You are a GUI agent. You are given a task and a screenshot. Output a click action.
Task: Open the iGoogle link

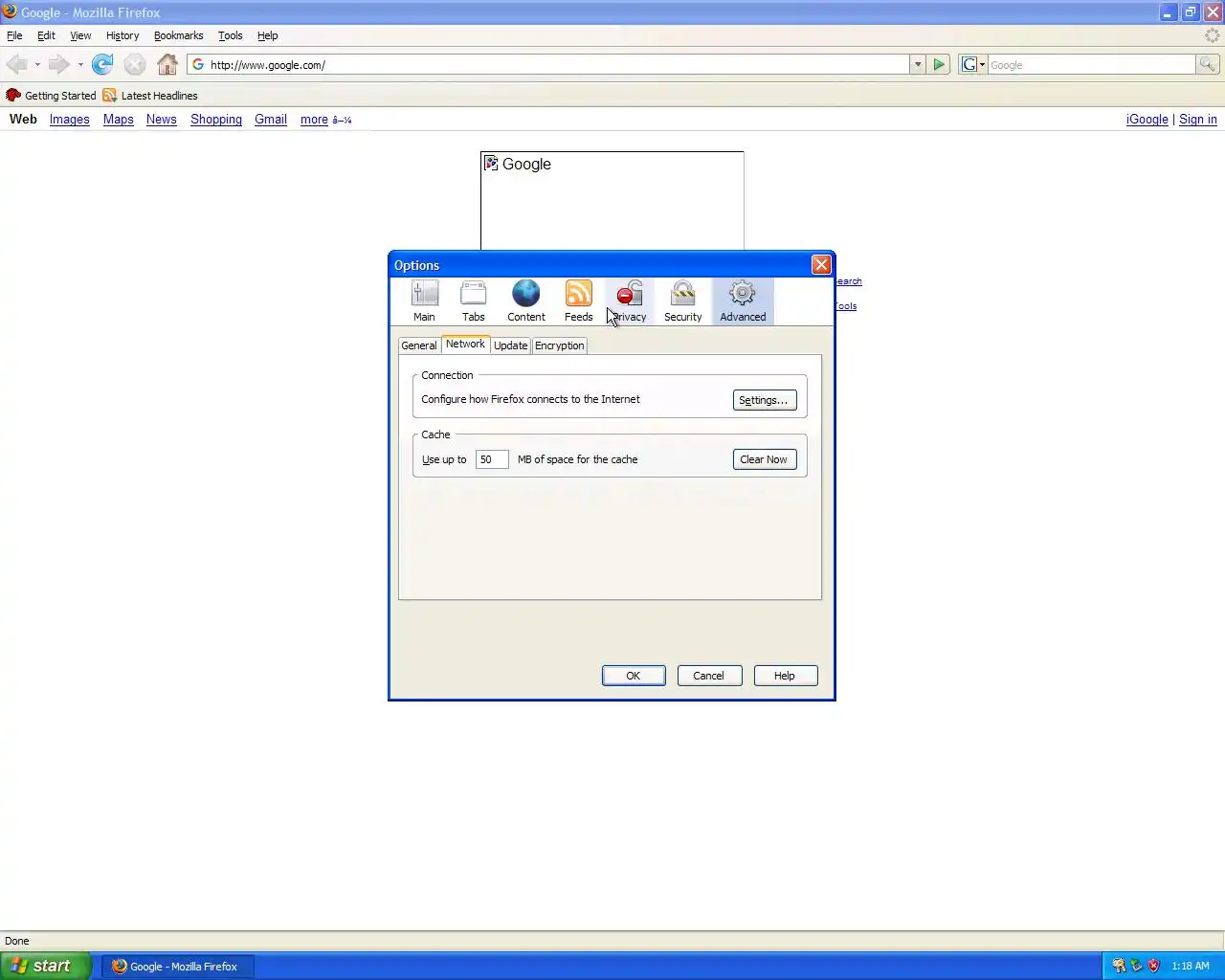click(x=1147, y=120)
